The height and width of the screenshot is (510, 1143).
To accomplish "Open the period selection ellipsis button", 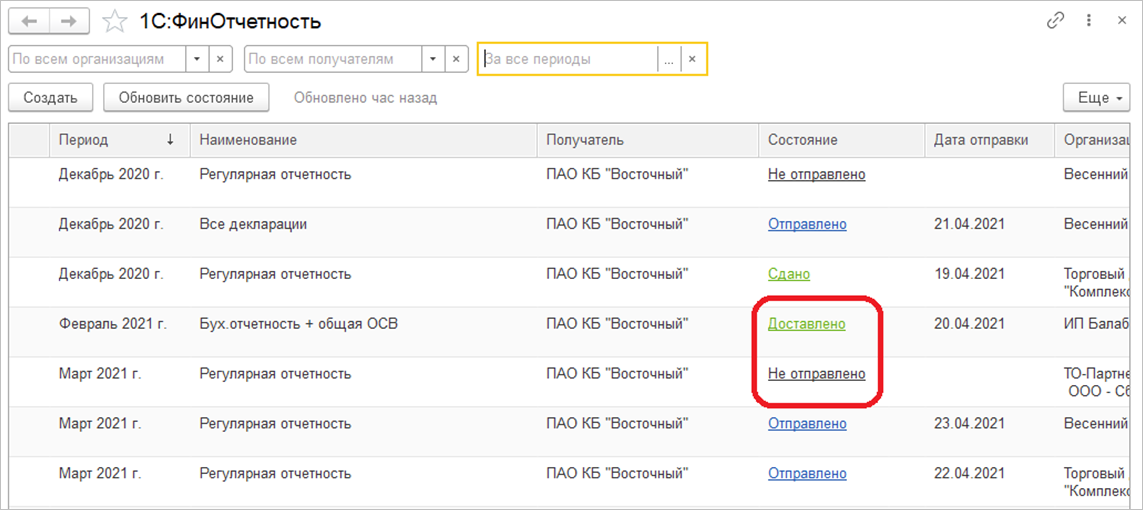I will pos(668,59).
